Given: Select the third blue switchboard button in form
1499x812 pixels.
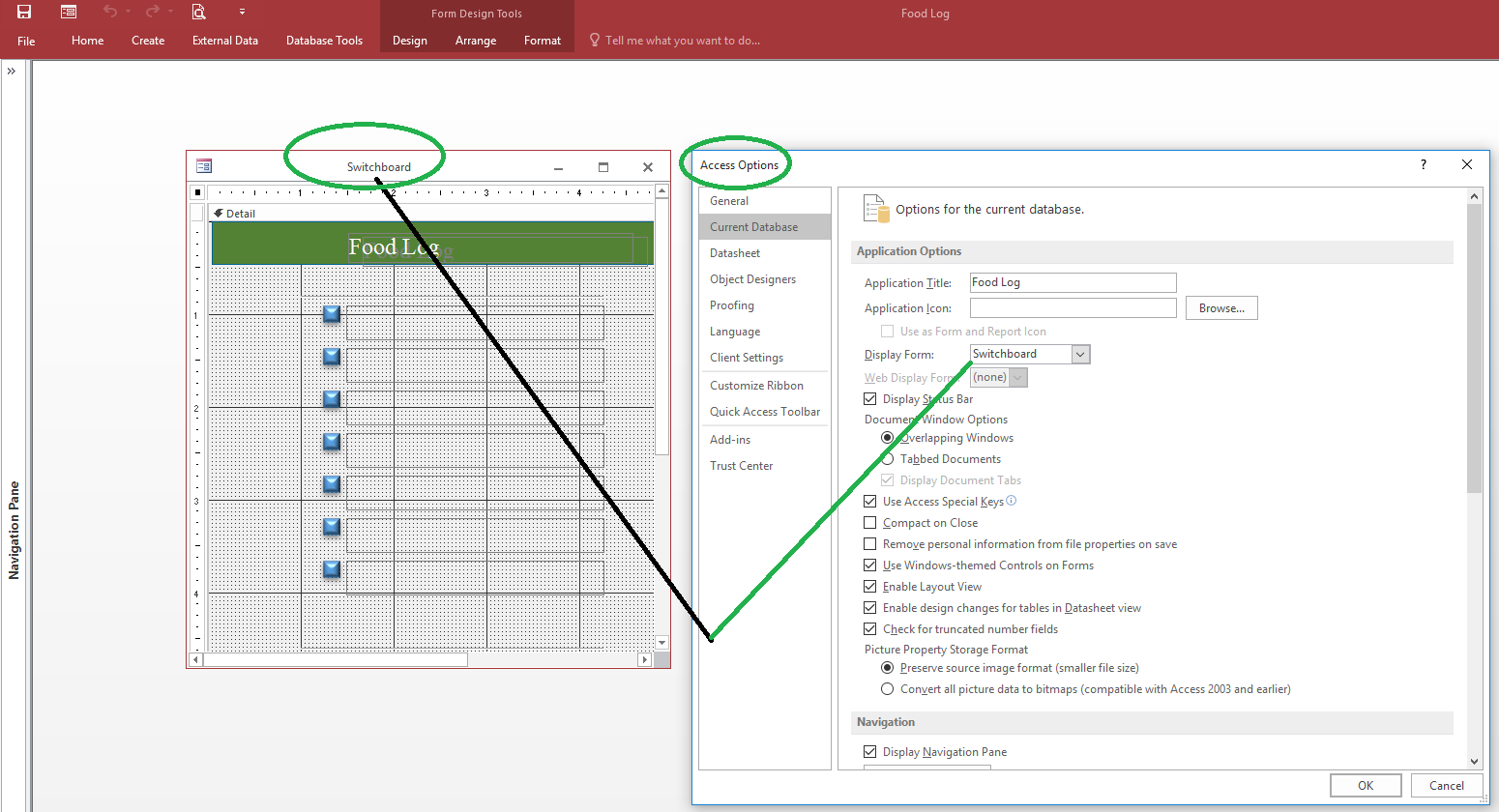Looking at the screenshot, I should coord(332,398).
